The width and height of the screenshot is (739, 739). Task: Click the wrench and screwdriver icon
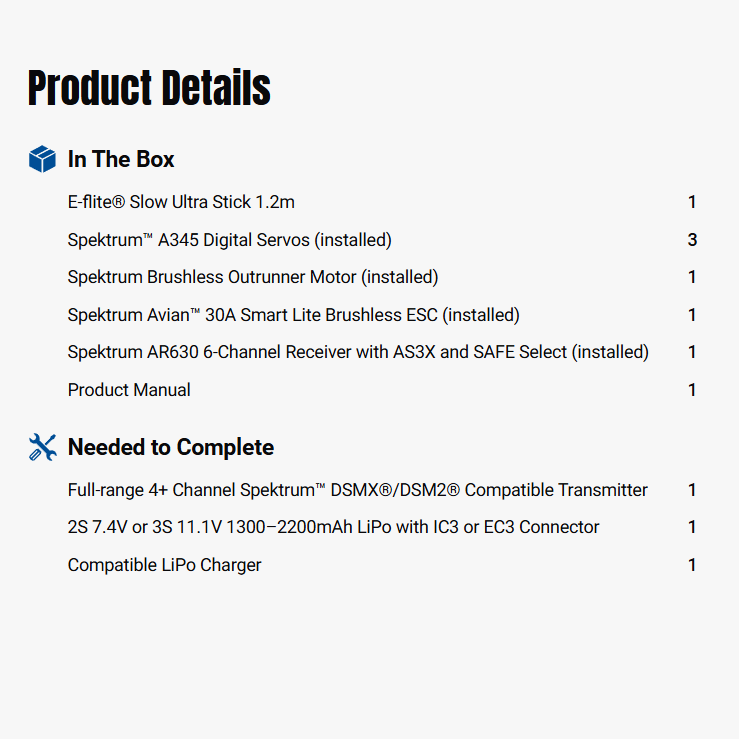(x=42, y=447)
